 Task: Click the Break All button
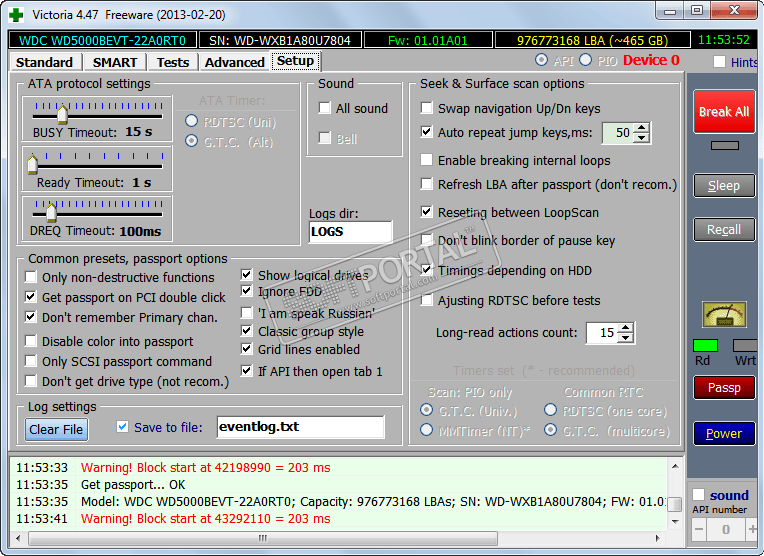point(724,112)
